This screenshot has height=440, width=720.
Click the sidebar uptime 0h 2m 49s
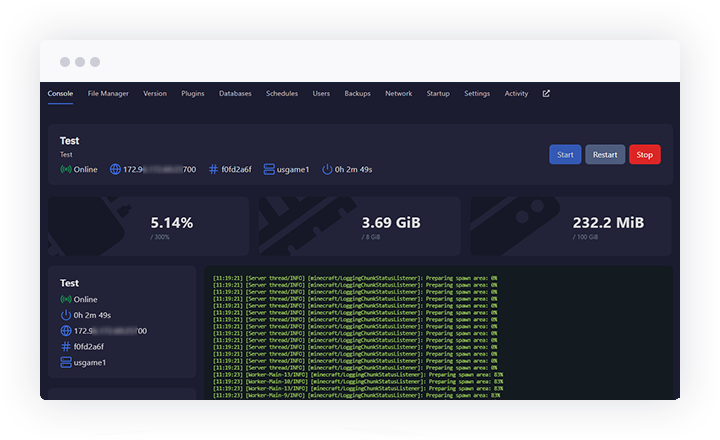92,315
